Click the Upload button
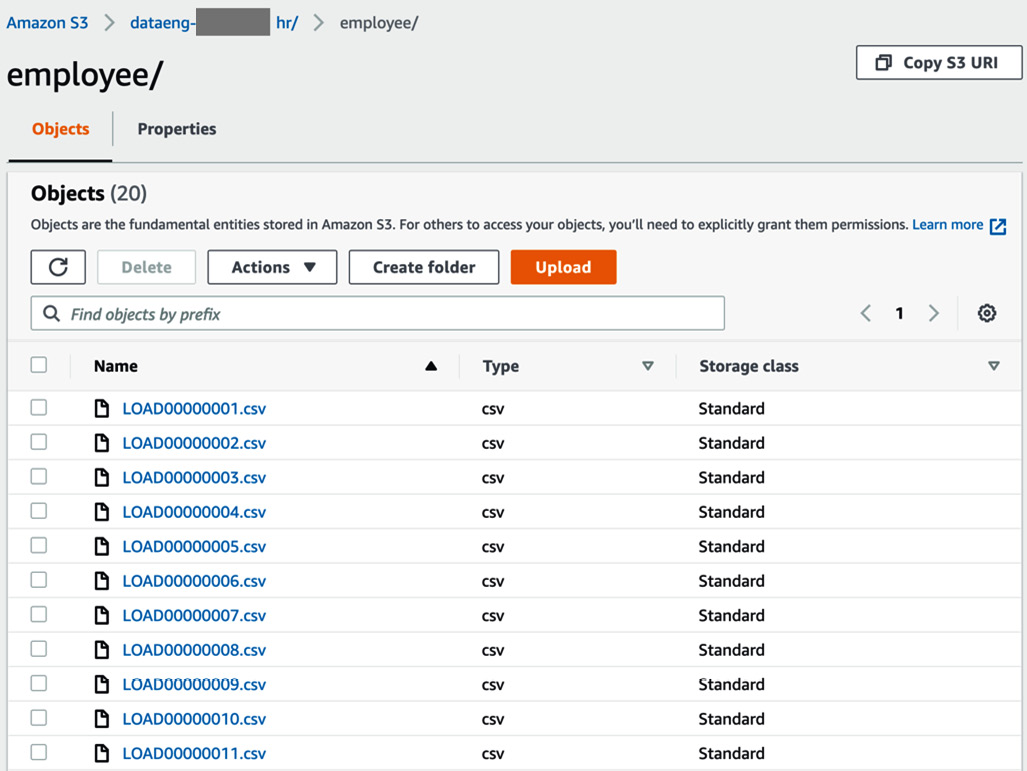 coord(563,267)
